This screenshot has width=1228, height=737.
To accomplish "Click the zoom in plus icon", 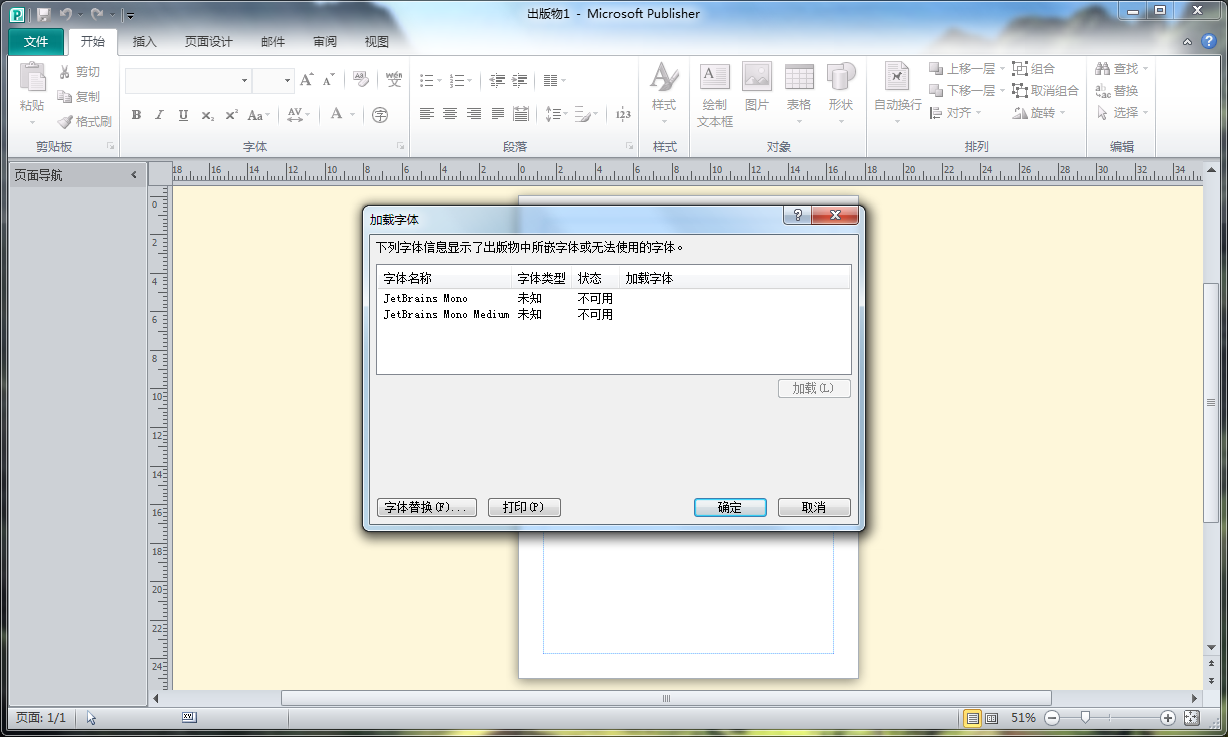I will point(1167,718).
